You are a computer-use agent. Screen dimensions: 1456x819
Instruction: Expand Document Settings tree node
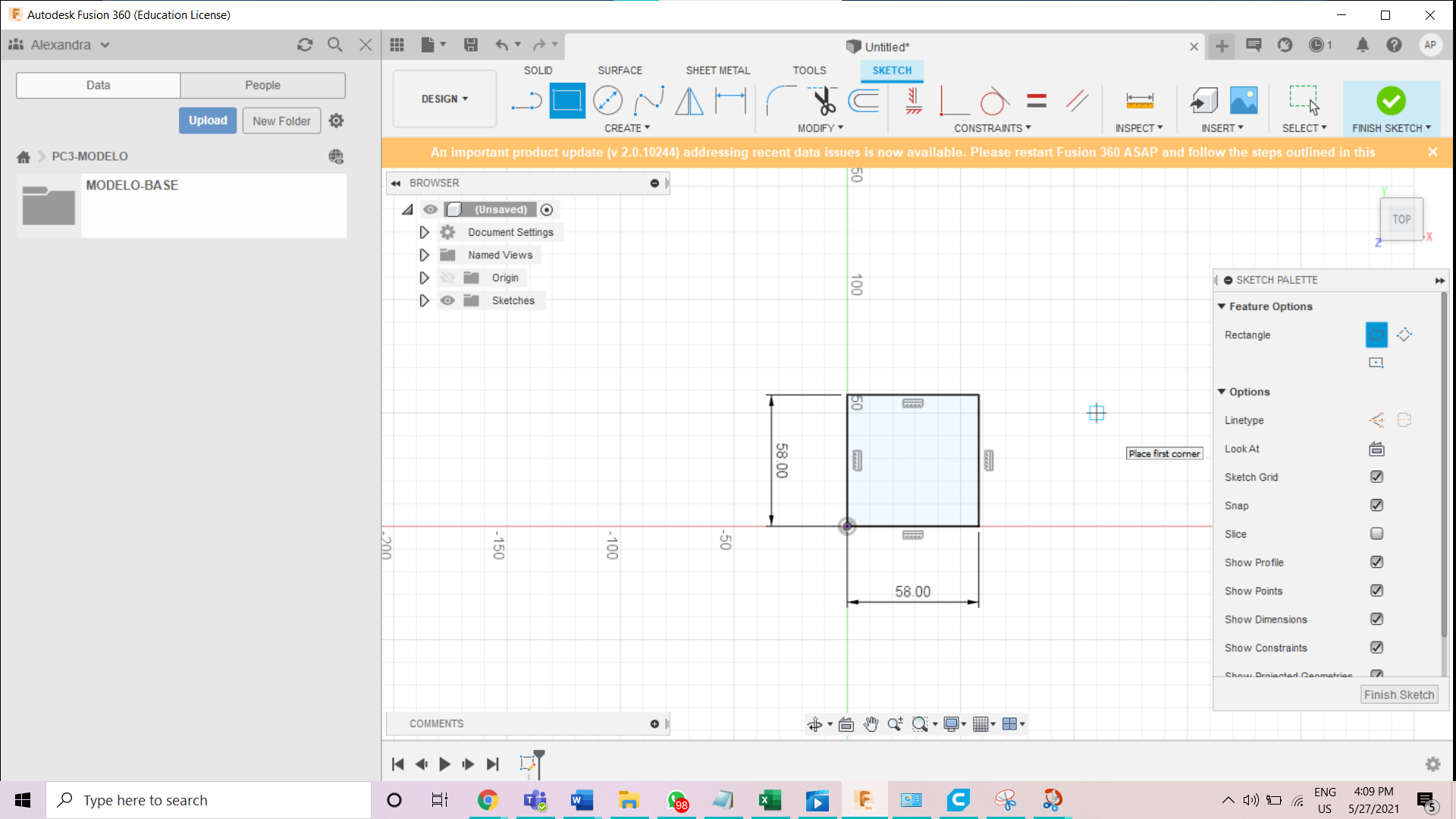pos(424,232)
